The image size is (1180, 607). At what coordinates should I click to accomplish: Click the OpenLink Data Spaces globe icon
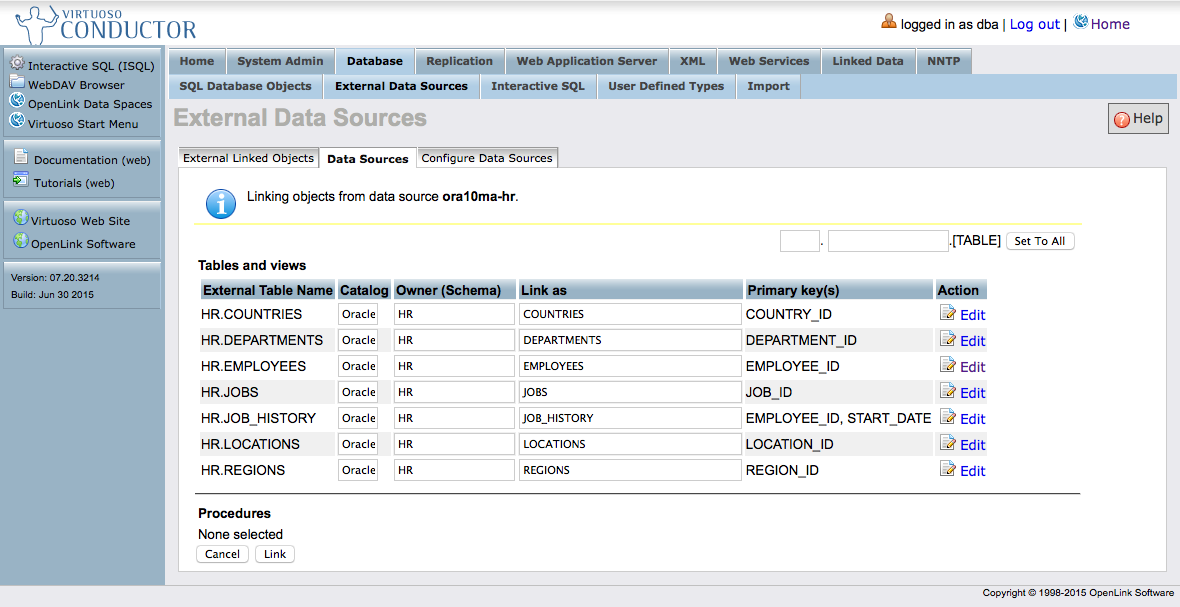(17, 101)
